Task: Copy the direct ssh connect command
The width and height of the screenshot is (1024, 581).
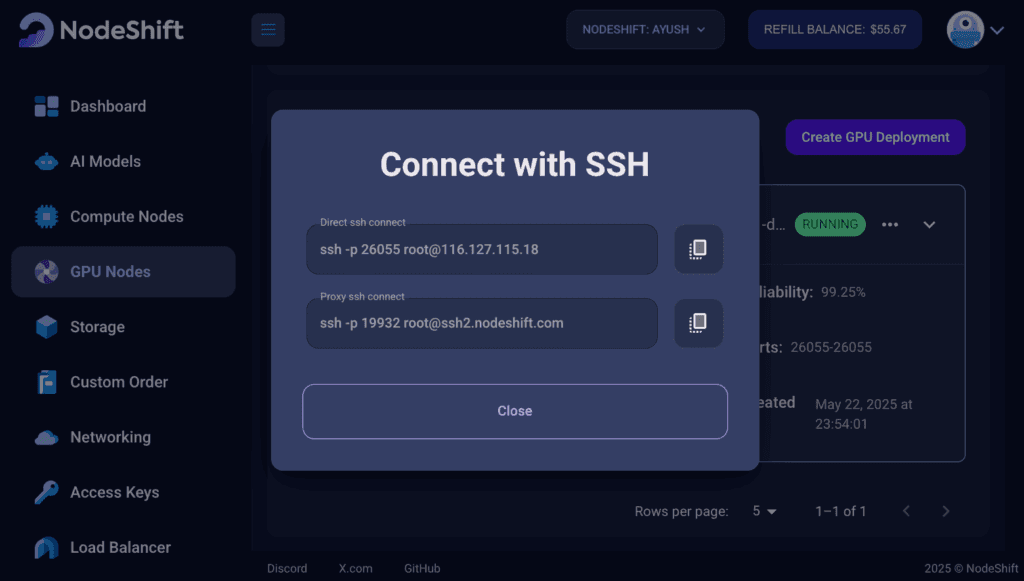Action: click(698, 249)
